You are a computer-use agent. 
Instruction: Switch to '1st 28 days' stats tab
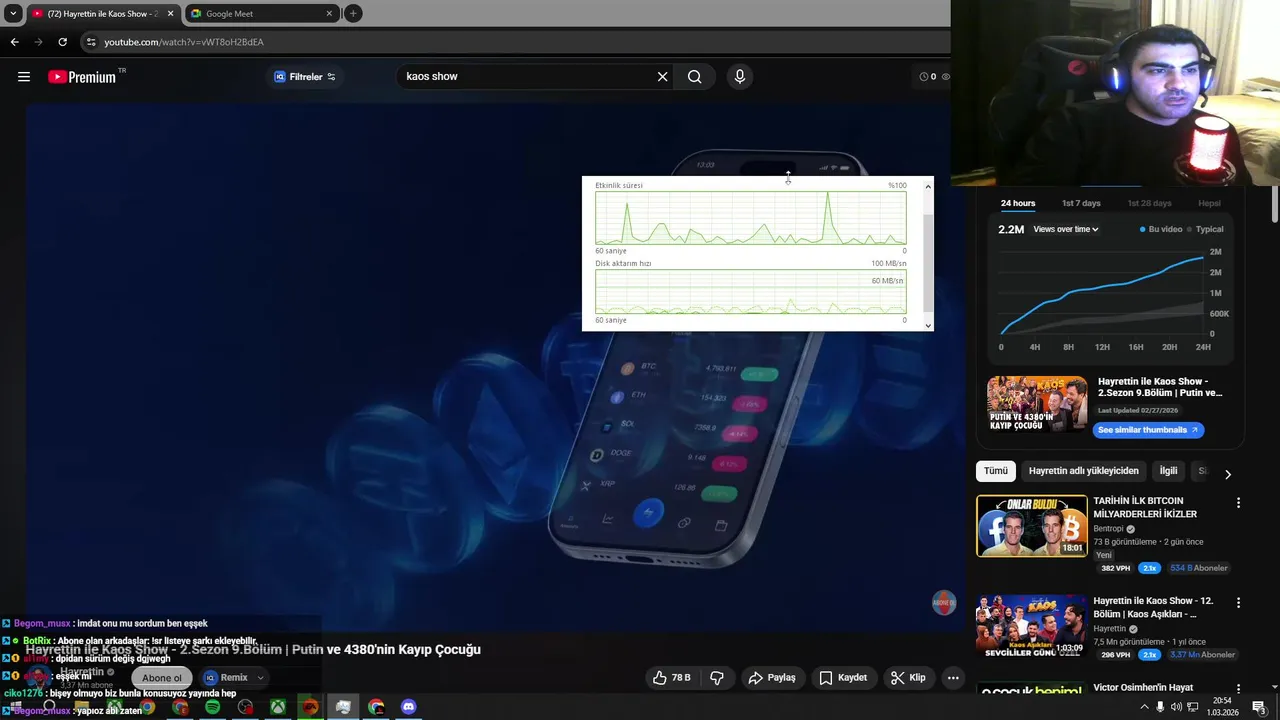pos(1149,204)
